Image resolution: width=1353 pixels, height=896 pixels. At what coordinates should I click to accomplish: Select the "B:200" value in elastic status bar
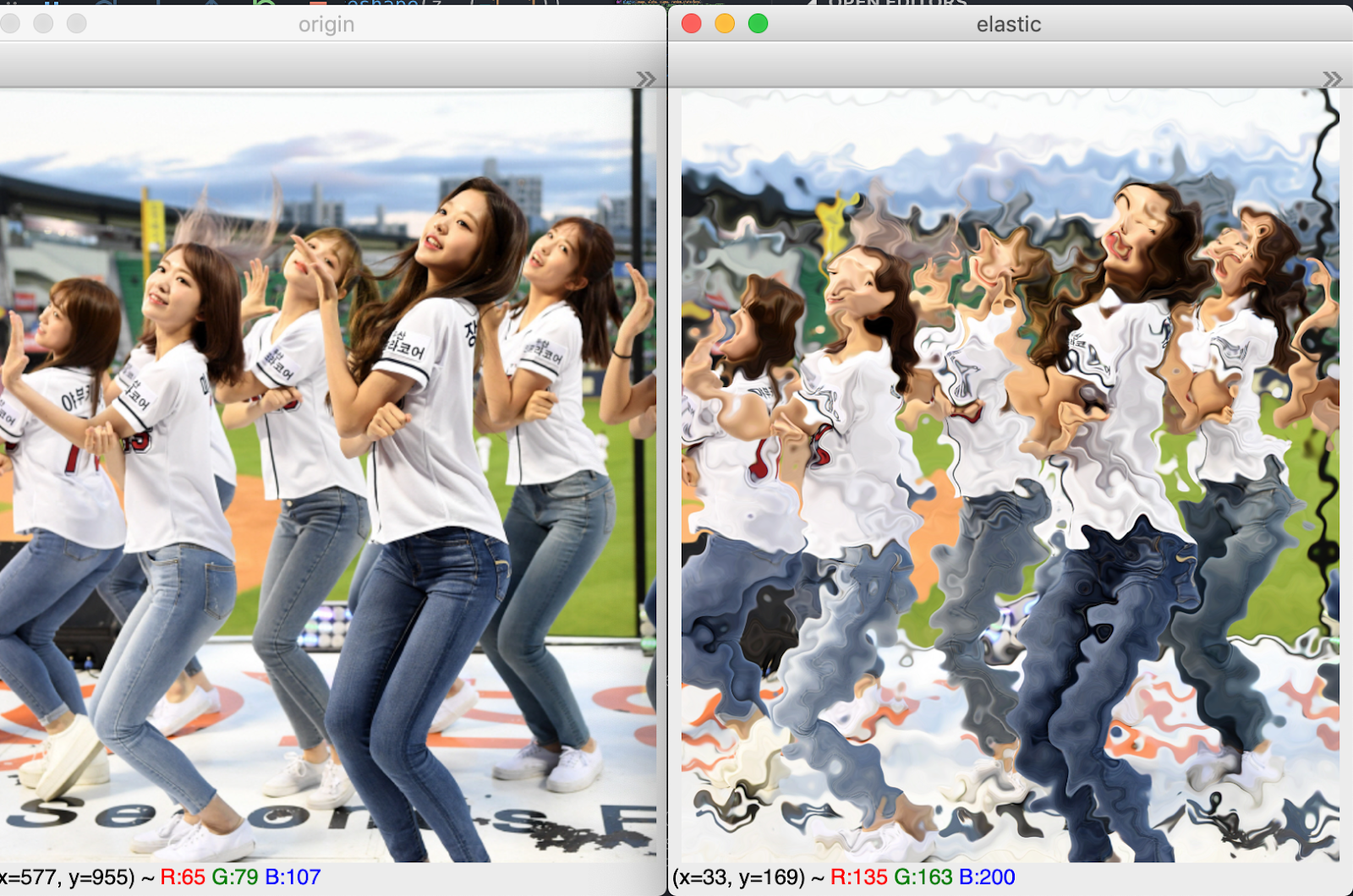coord(988,877)
